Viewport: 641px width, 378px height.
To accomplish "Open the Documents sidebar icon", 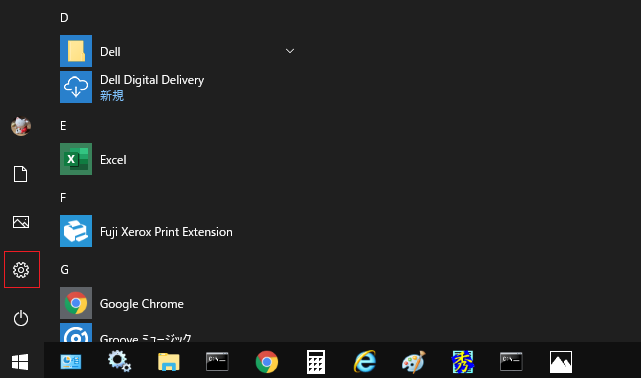I will pyautogui.click(x=20, y=174).
